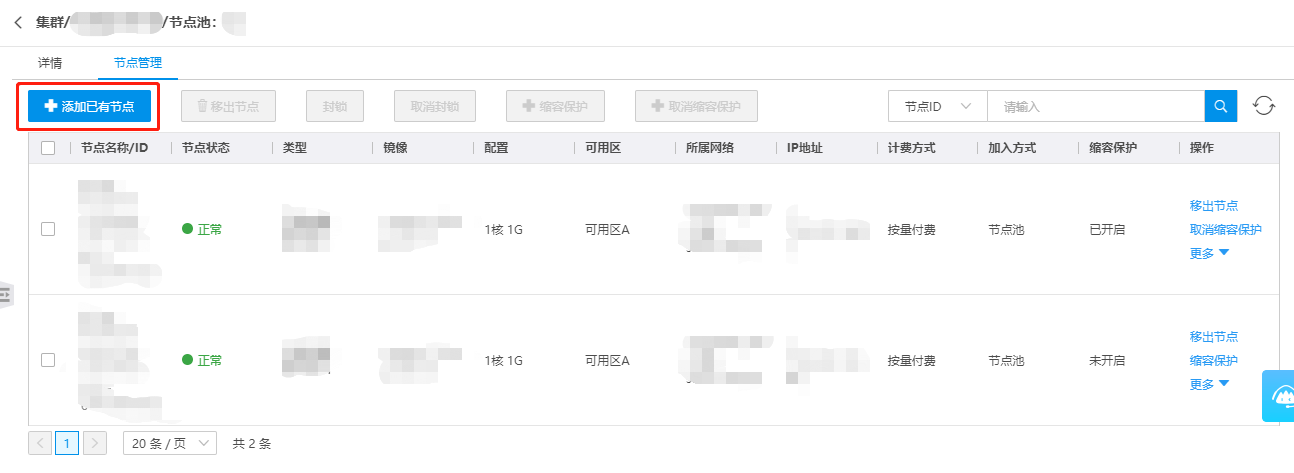Select the second node row checkbox
This screenshot has height=473, width=1294.
[48, 360]
